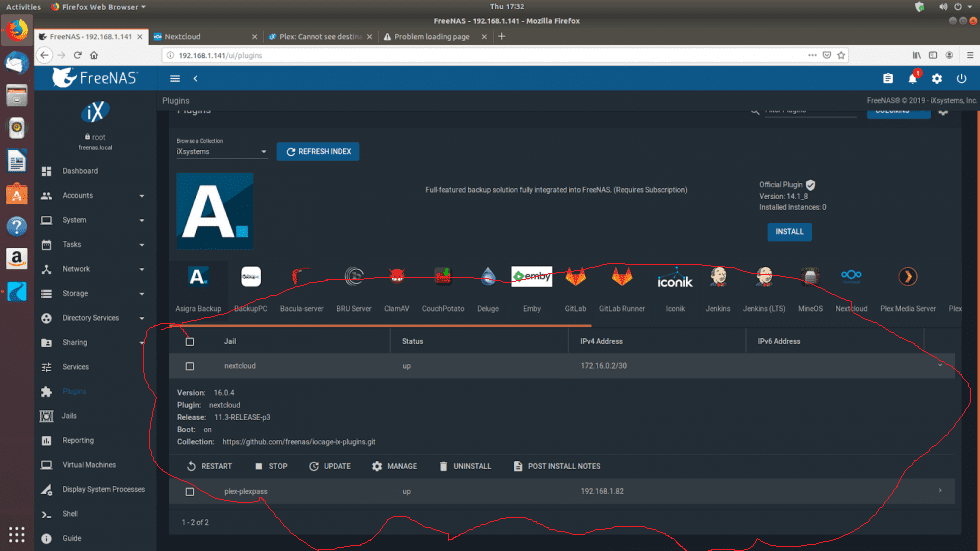This screenshot has width=980, height=551.
Task: Open the Jails sidebar item
Action: pos(94,415)
